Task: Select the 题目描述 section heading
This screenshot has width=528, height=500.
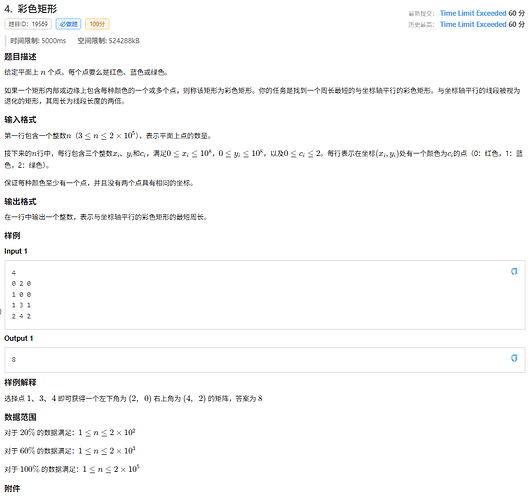Action: point(20,57)
